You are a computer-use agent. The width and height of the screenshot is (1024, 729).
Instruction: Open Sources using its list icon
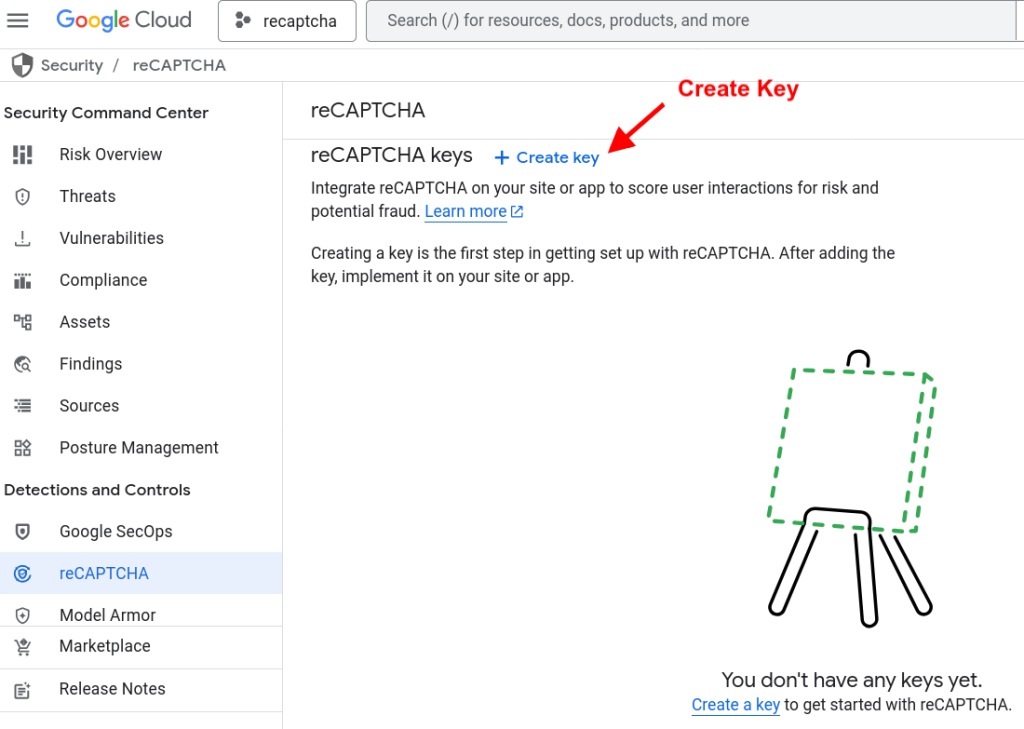22,405
